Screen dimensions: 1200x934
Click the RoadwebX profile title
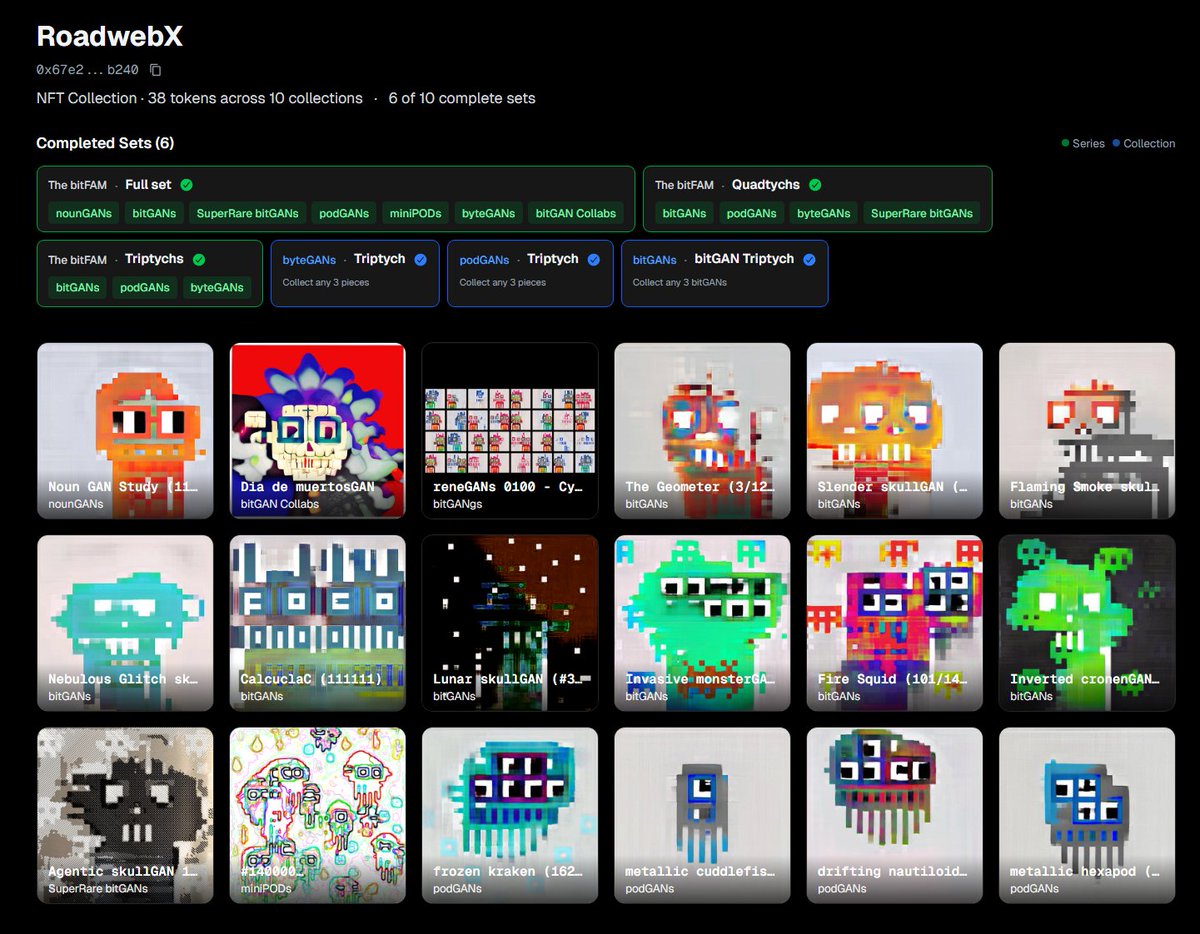pos(109,36)
